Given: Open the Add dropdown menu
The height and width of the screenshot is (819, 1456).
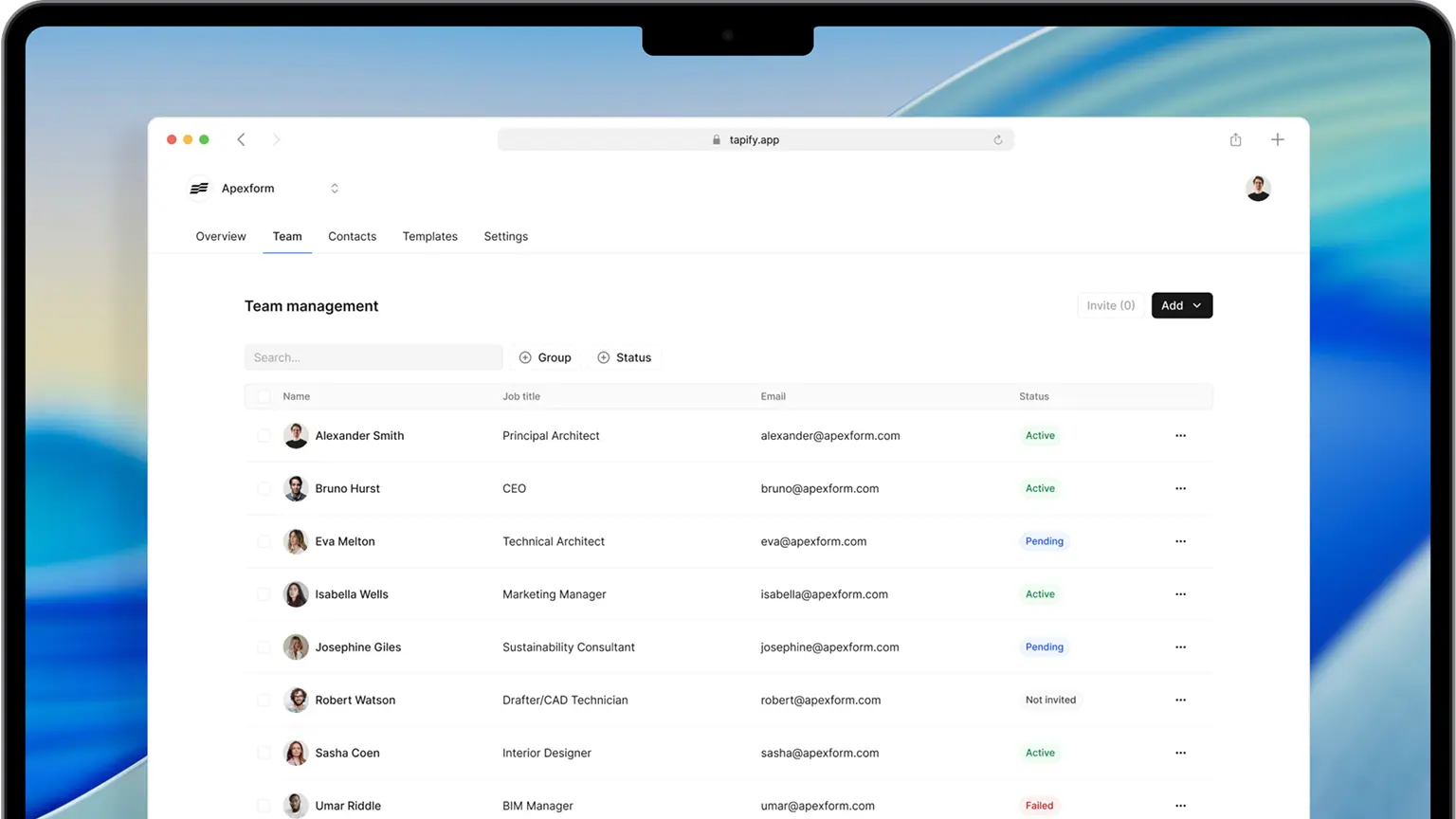Looking at the screenshot, I should [x=1181, y=305].
